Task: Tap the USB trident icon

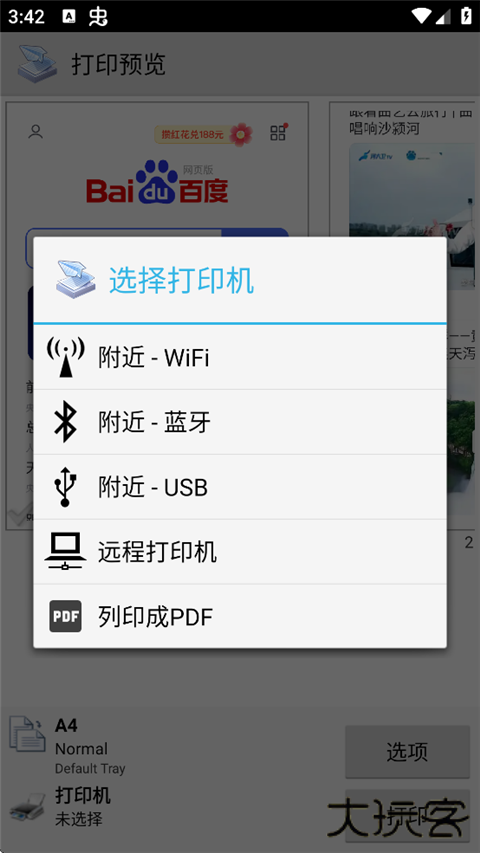Action: click(x=65, y=486)
